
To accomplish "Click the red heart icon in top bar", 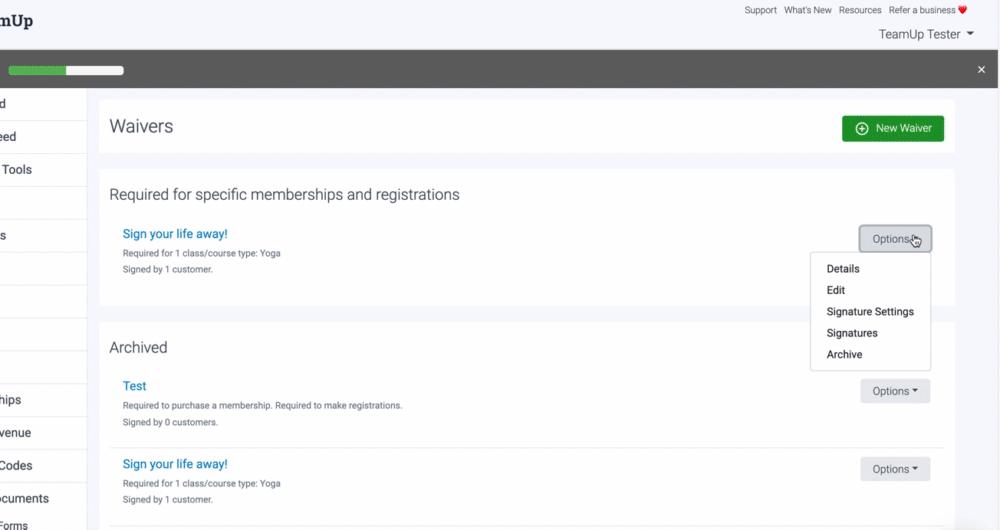I will click(x=963, y=11).
